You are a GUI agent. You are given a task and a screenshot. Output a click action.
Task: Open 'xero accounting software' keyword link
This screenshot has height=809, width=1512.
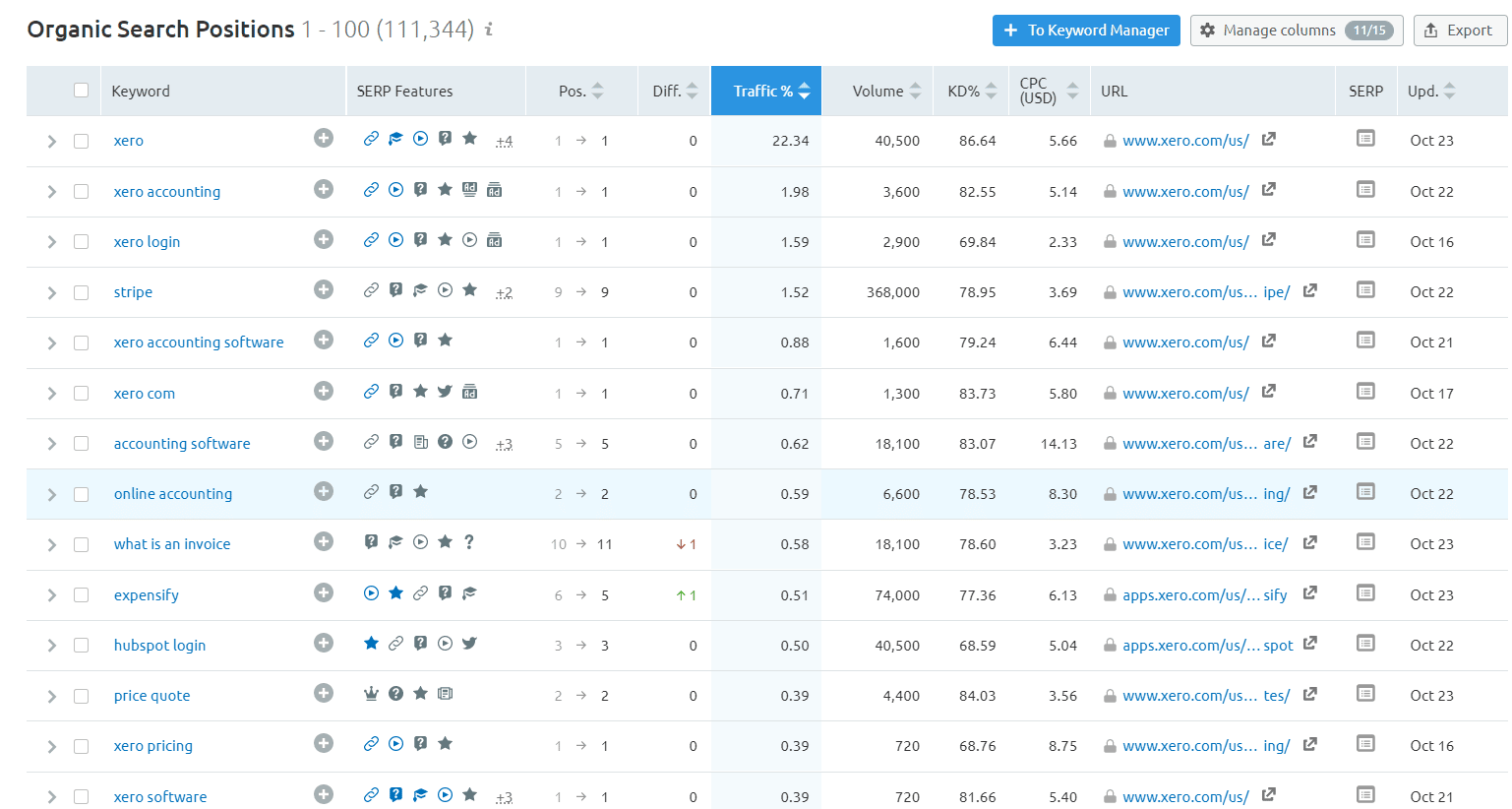coord(199,342)
